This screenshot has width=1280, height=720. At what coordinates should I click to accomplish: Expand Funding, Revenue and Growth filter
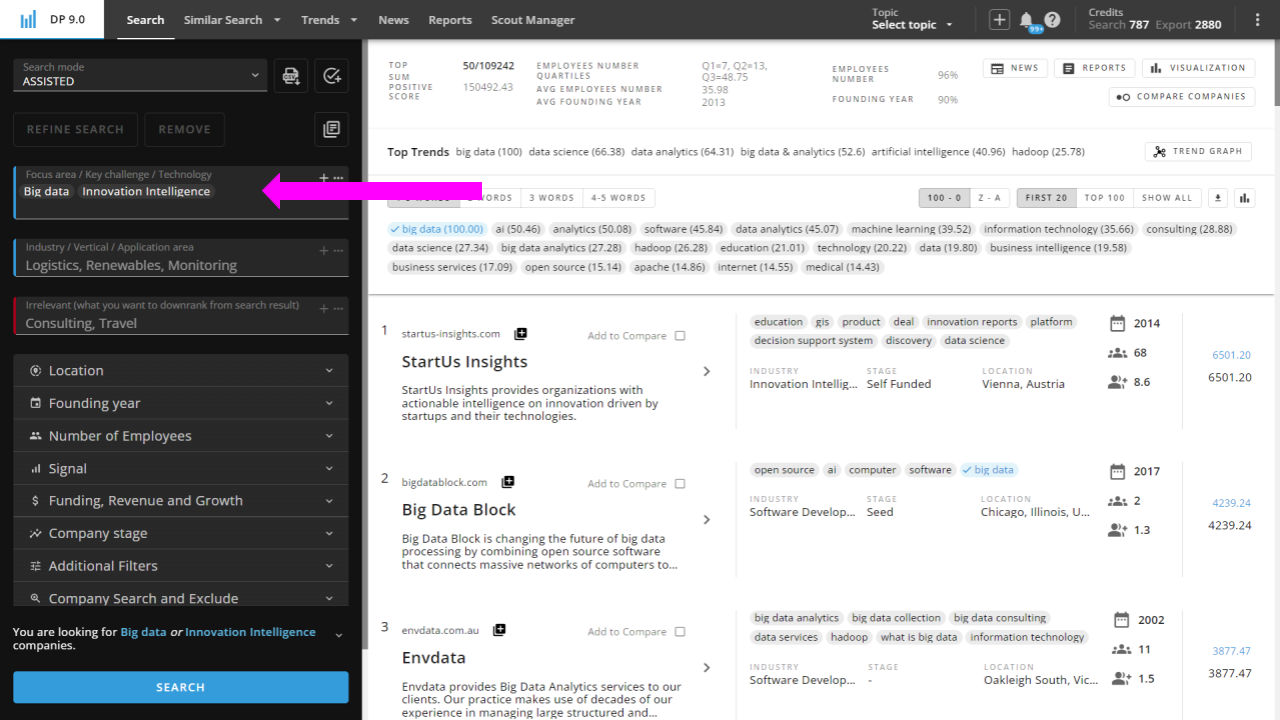click(181, 500)
